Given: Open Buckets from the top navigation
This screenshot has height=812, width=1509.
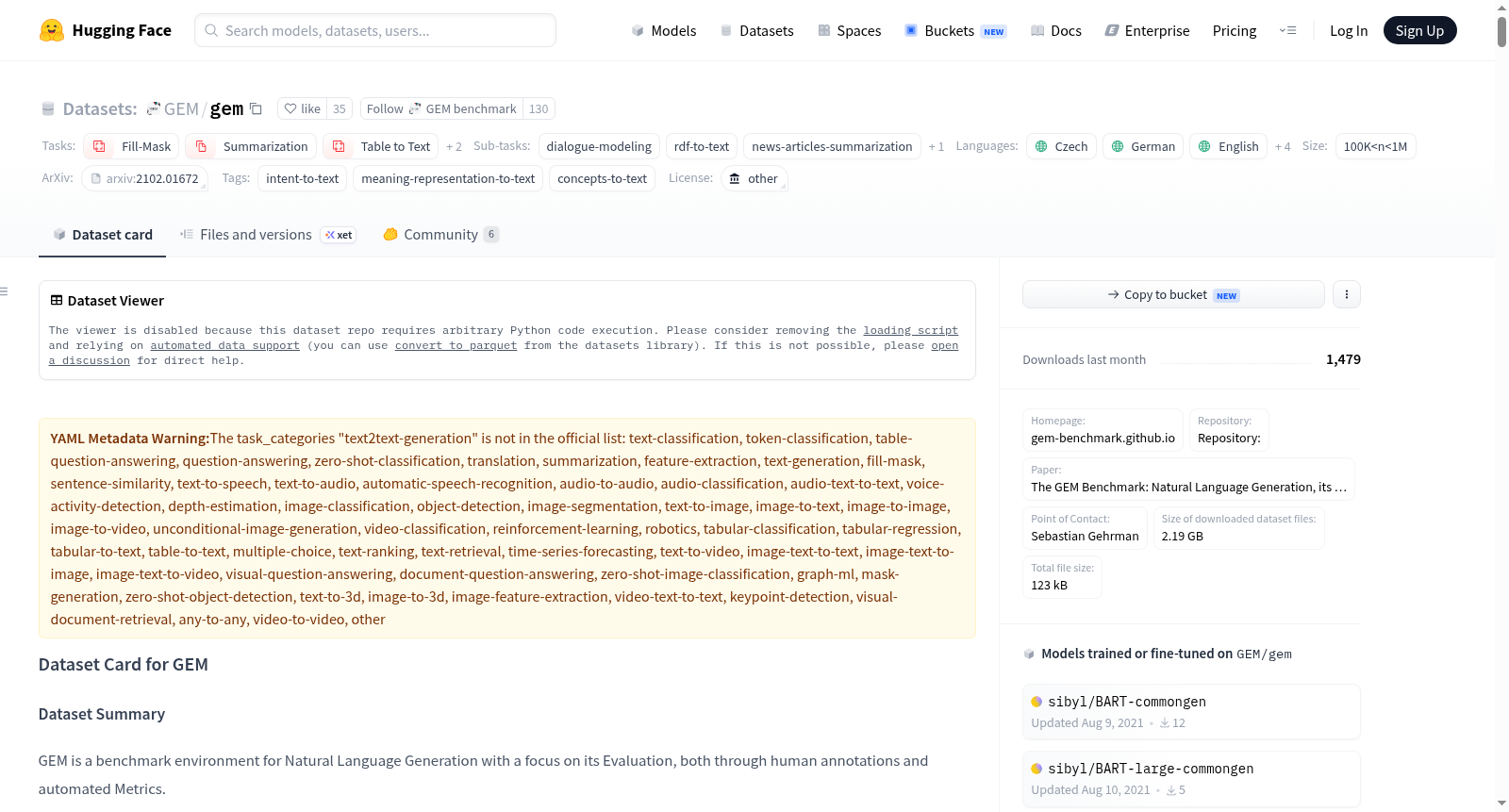Looking at the screenshot, I should (x=955, y=30).
